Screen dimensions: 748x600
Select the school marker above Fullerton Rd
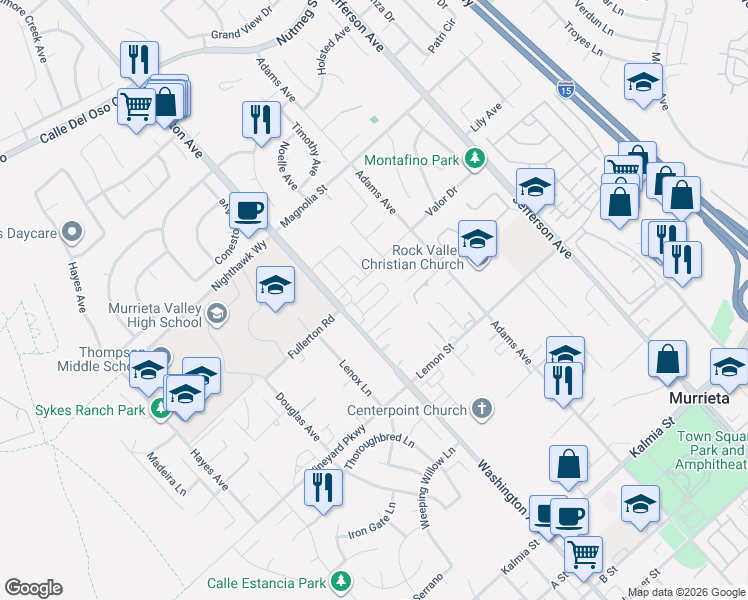click(x=275, y=285)
